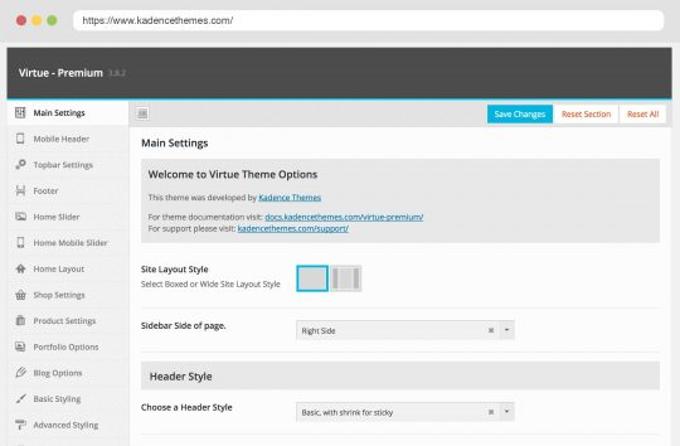Click the Home Slider image icon
The height and width of the screenshot is (446, 680).
point(20,217)
